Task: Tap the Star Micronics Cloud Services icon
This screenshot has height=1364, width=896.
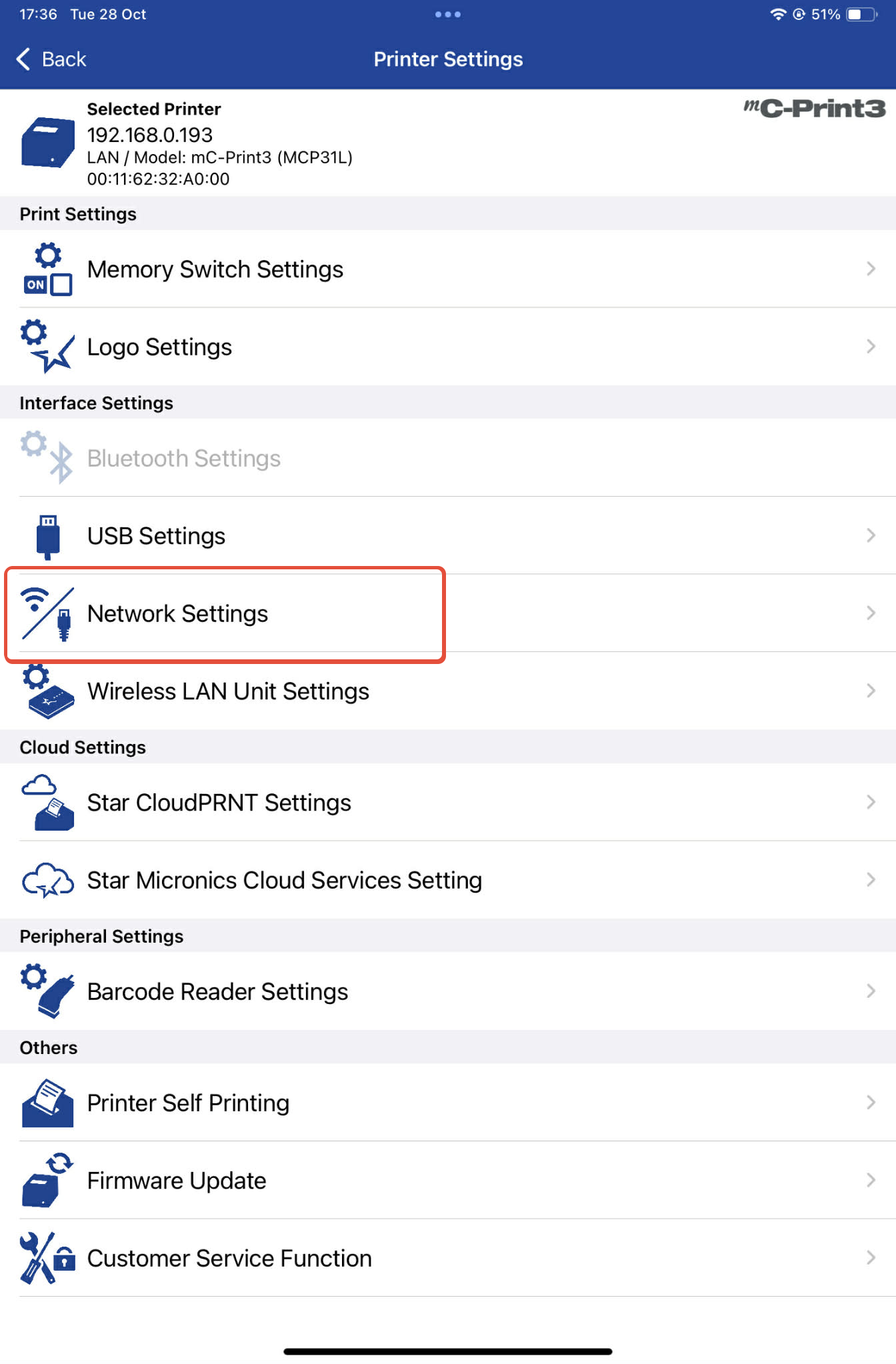Action: pyautogui.click(x=47, y=880)
